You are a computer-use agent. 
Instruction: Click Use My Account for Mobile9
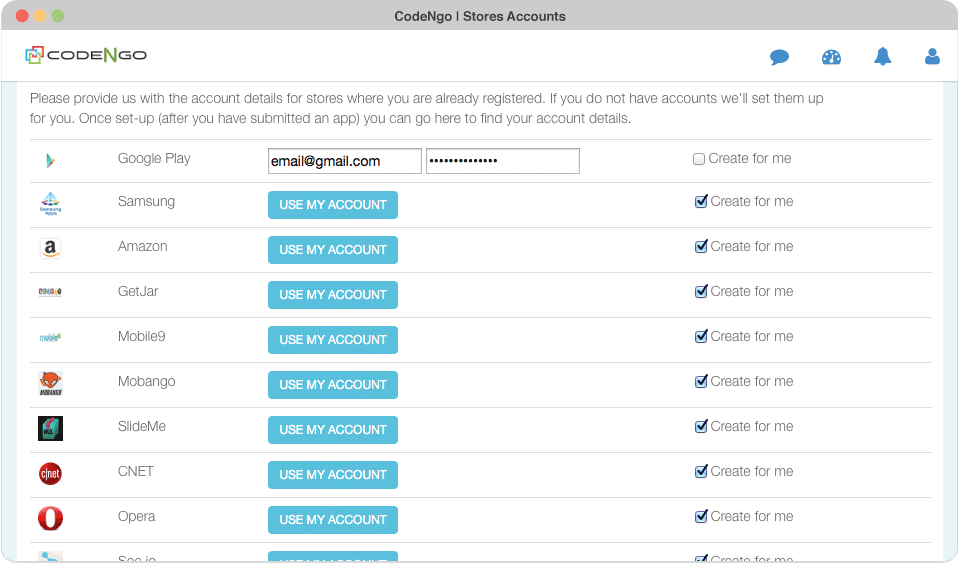pos(332,340)
